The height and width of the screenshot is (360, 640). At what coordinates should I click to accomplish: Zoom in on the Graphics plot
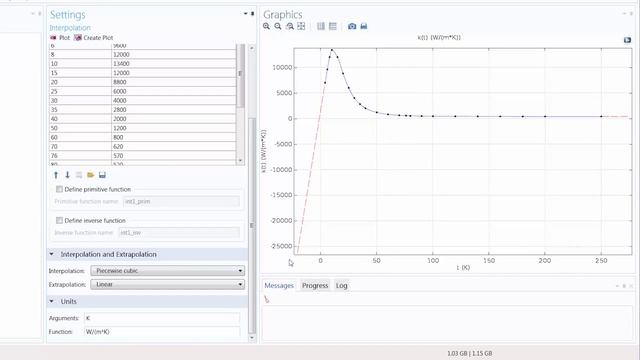point(267,26)
